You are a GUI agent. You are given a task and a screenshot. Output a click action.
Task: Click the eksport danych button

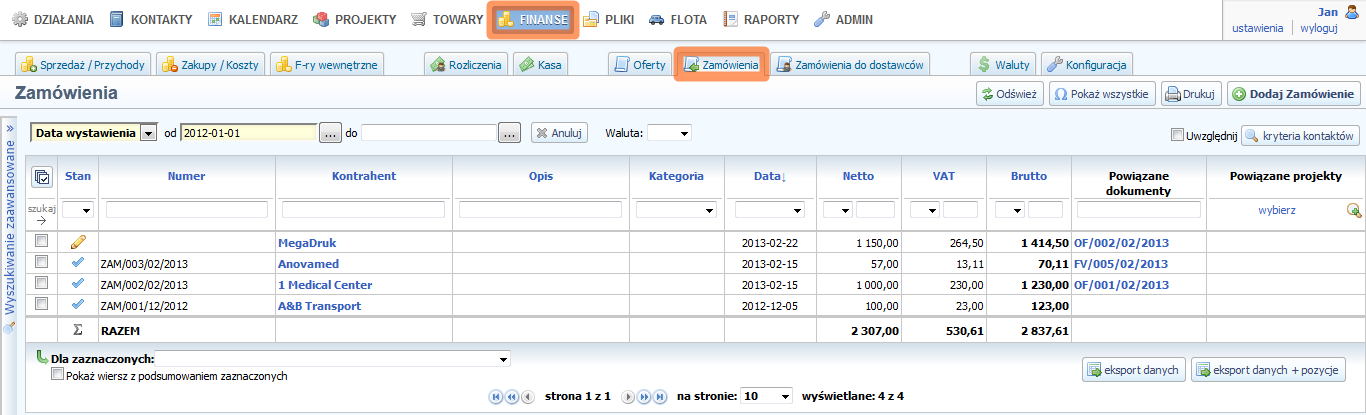pyautogui.click(x=1133, y=369)
